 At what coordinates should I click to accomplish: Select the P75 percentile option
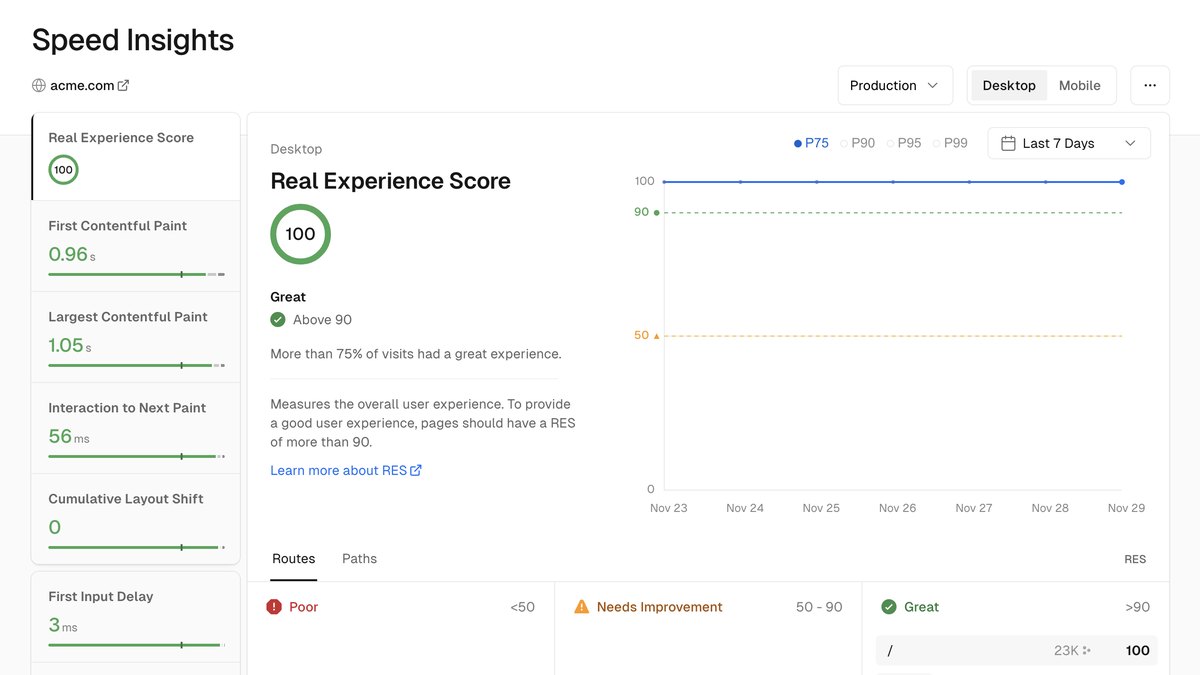pyautogui.click(x=811, y=143)
